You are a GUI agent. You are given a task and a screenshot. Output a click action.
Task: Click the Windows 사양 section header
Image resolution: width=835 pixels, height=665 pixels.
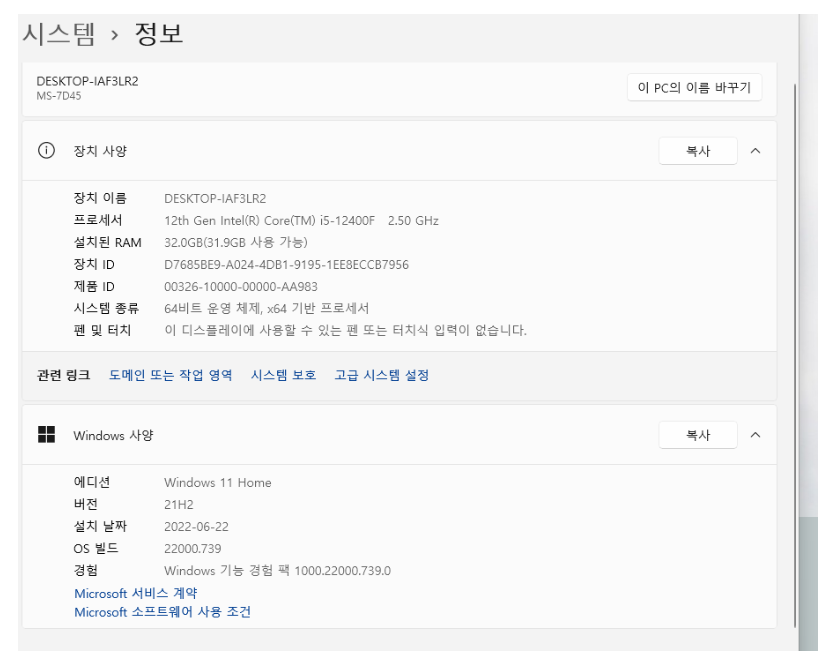399,435
